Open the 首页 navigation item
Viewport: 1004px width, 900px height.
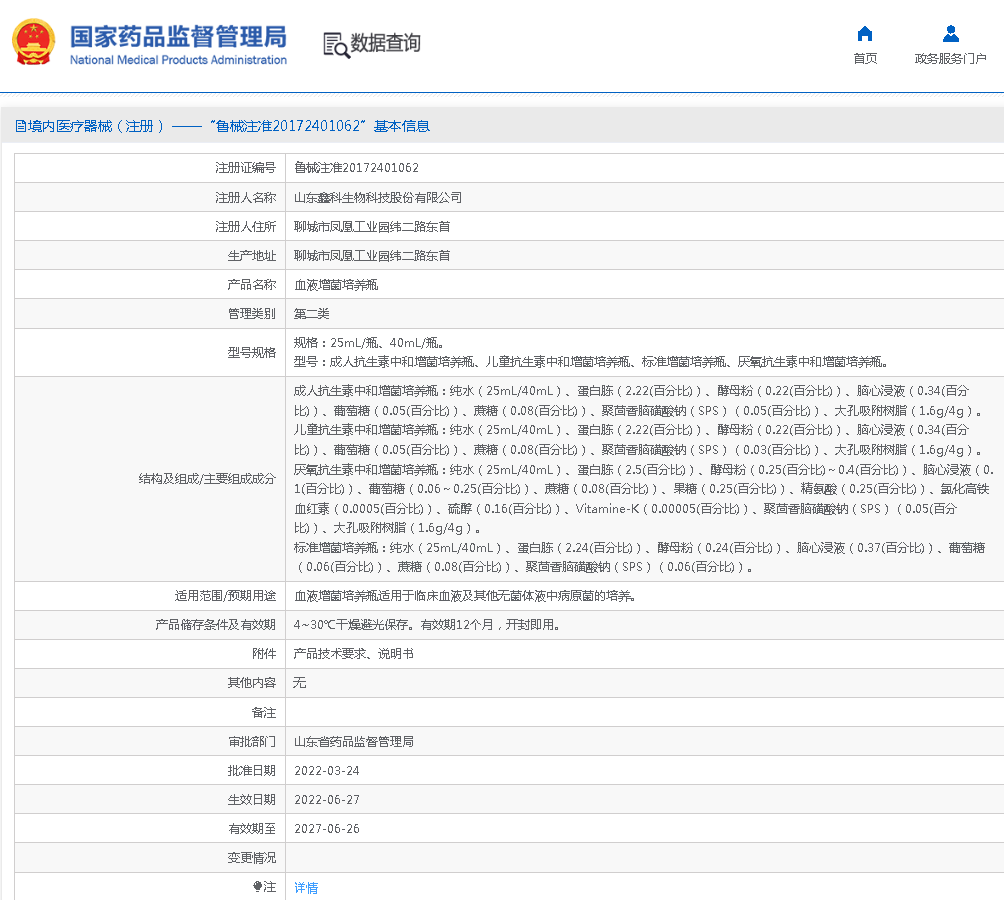pos(865,58)
